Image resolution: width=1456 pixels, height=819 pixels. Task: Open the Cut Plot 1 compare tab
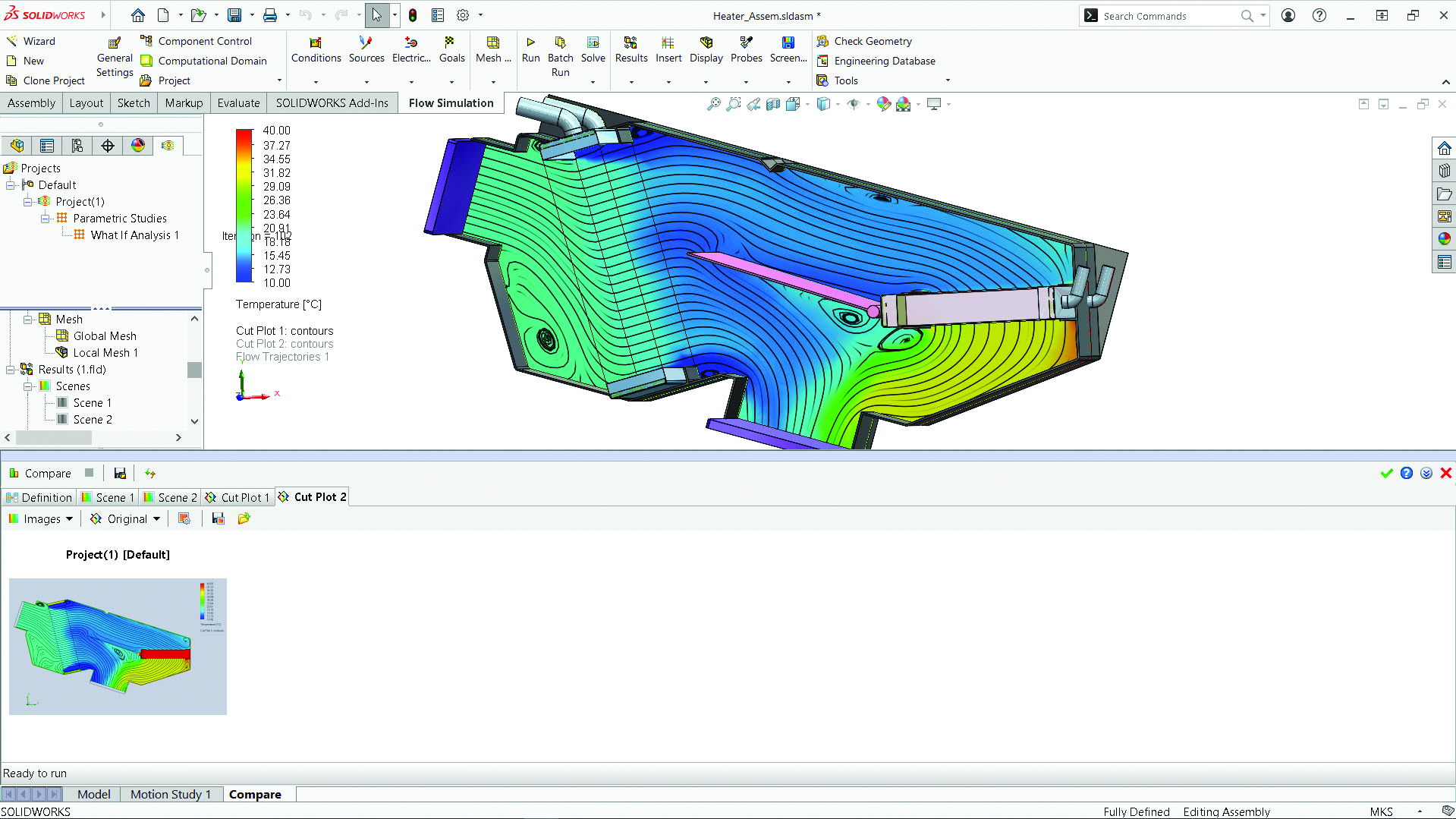(x=237, y=498)
